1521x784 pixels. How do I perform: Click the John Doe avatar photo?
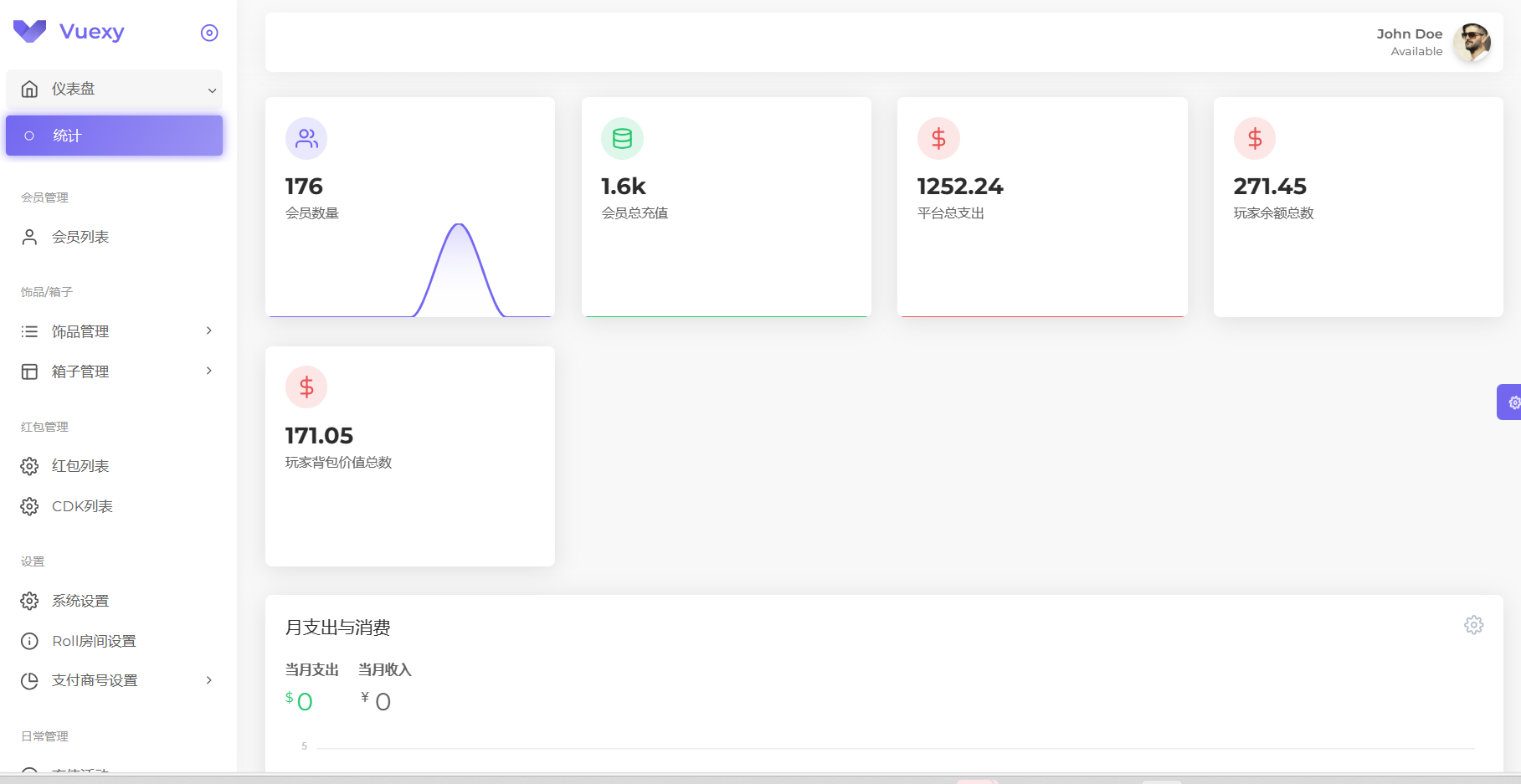coord(1472,43)
